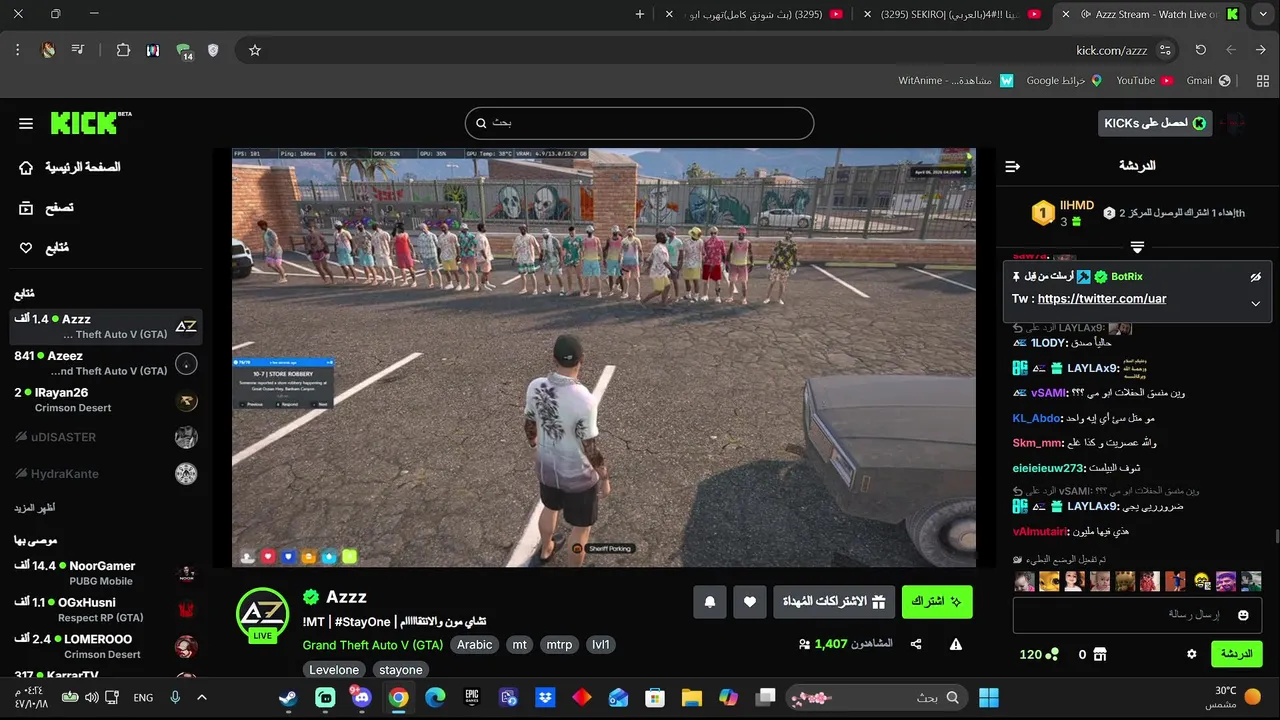Viewport: 1280px width, 720px height.
Task: Open Gmail bookmark
Action: tap(1208, 80)
